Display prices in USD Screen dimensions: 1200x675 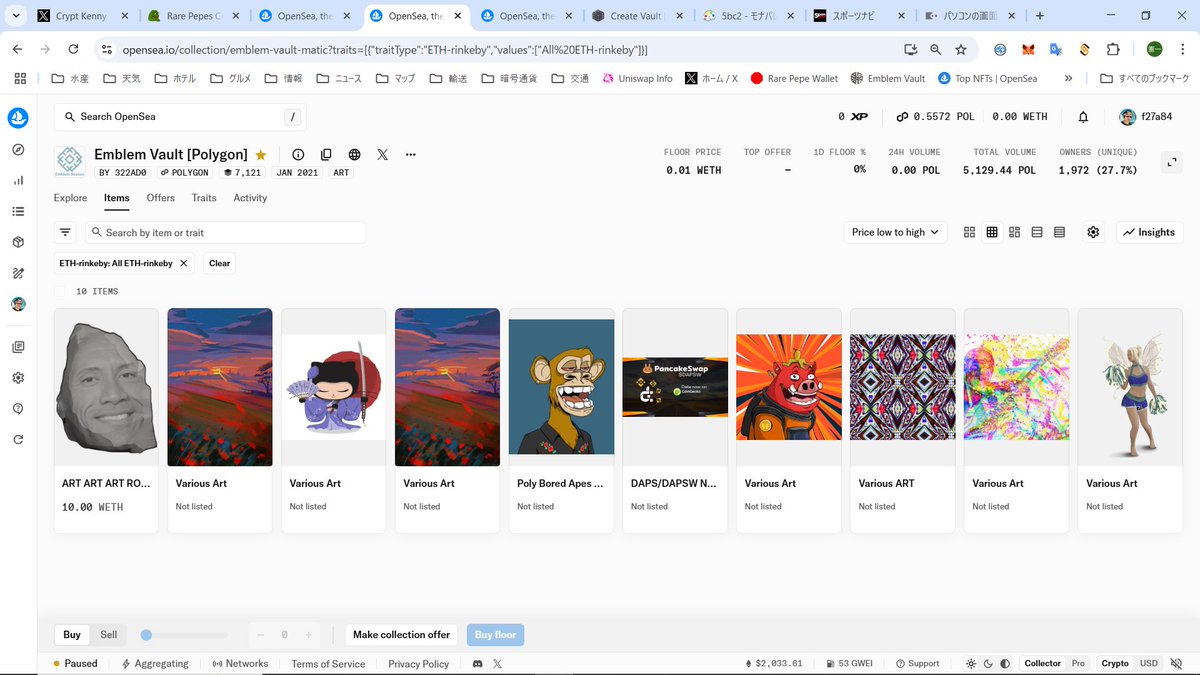pyautogui.click(x=1149, y=664)
